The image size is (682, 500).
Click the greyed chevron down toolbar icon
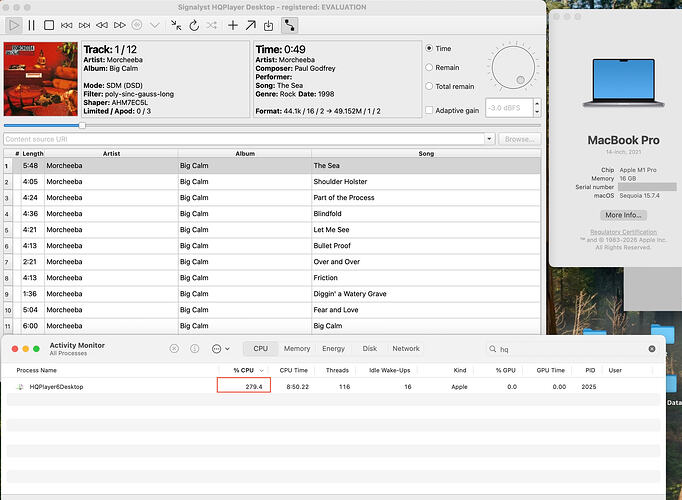point(154,25)
